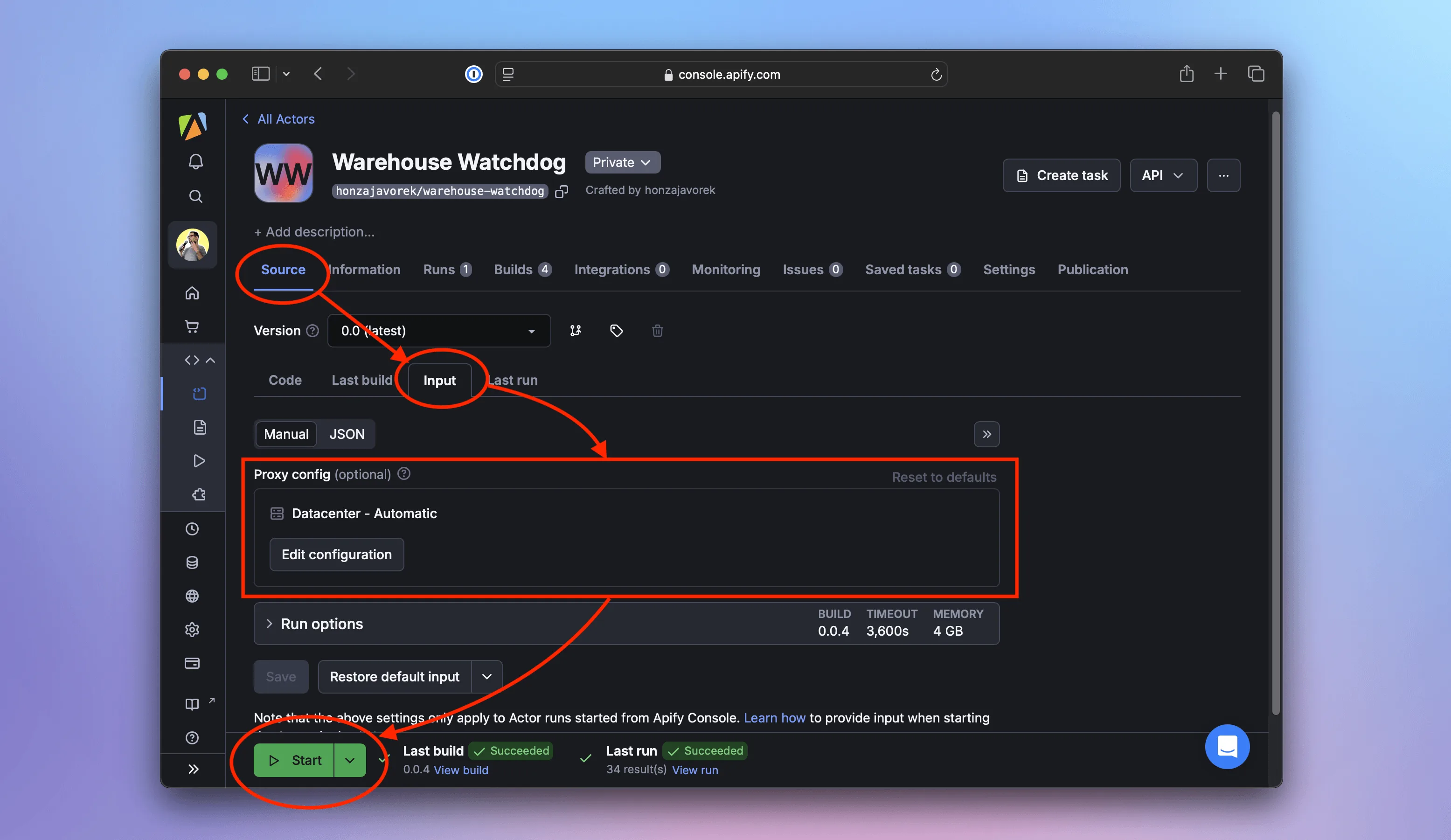Tag the version with the tag icon
Image resolution: width=1451 pixels, height=840 pixels.
[616, 331]
